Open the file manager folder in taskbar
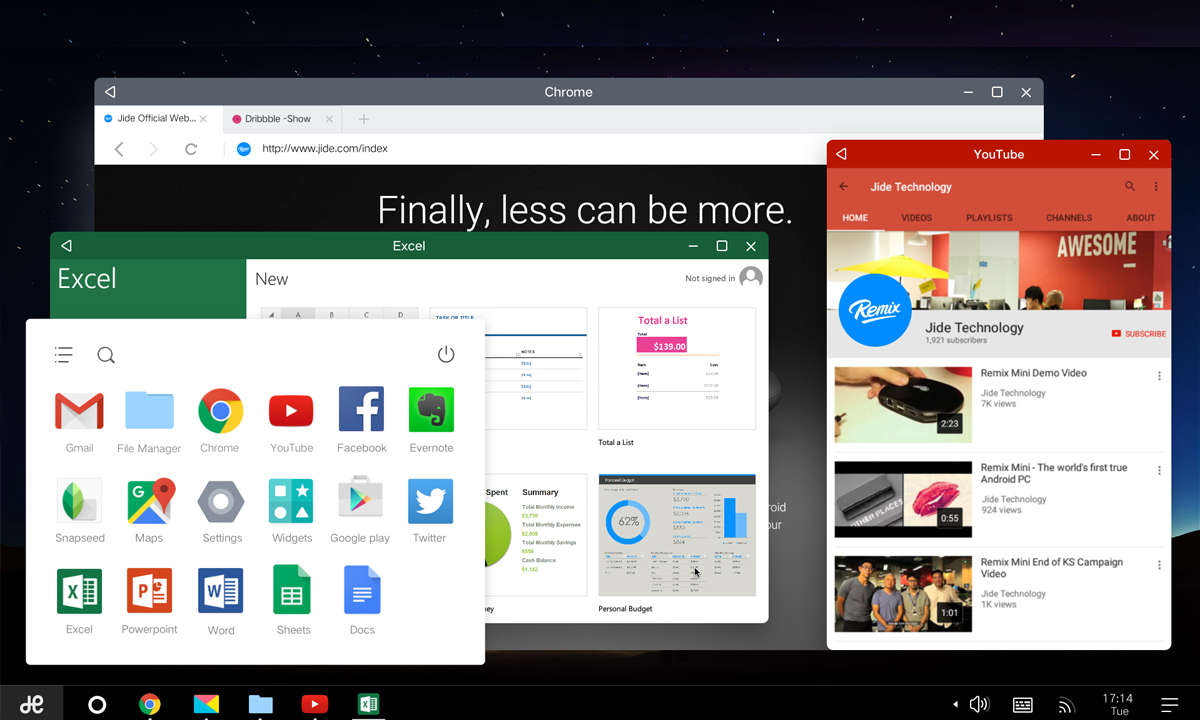Image resolution: width=1200 pixels, height=720 pixels. (260, 704)
